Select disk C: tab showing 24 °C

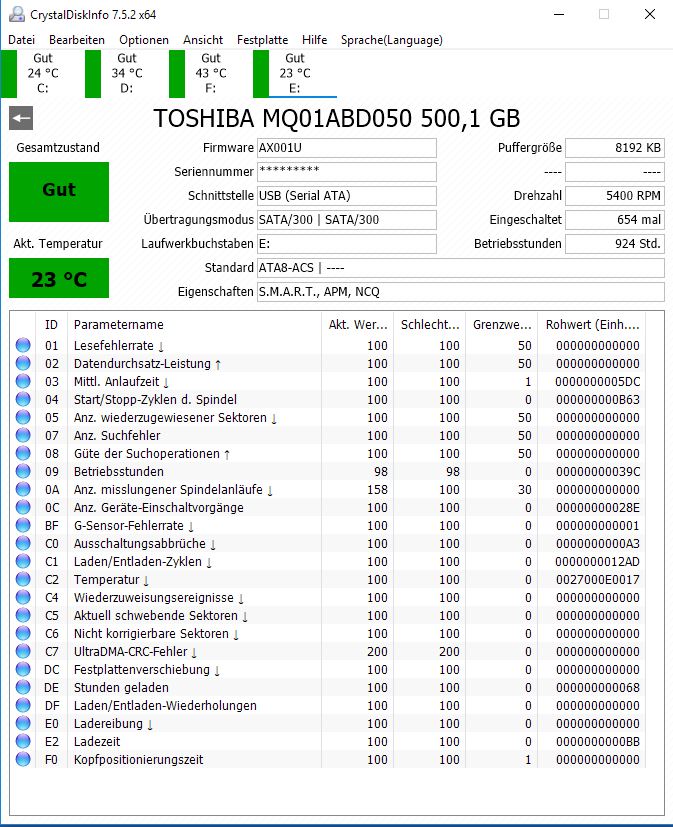[42, 73]
